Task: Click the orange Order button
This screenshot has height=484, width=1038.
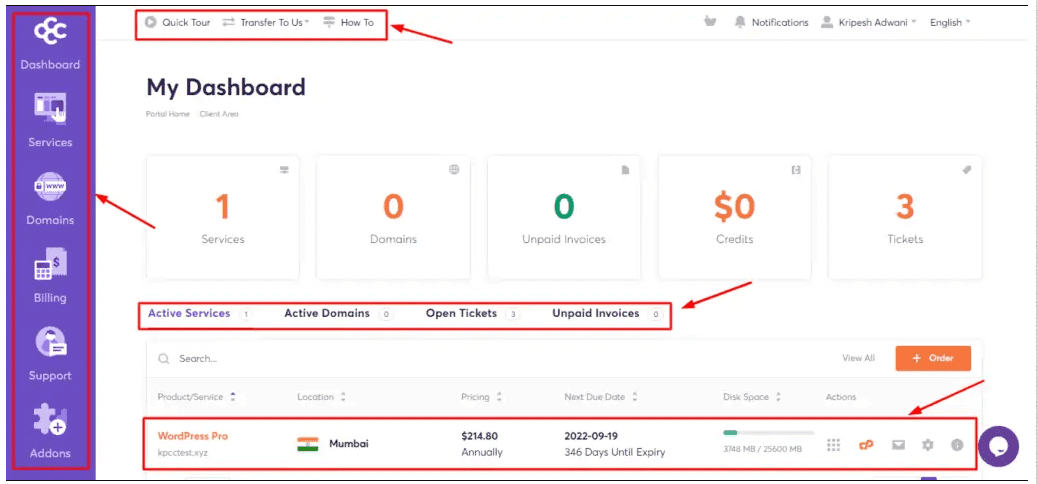Action: click(933, 358)
